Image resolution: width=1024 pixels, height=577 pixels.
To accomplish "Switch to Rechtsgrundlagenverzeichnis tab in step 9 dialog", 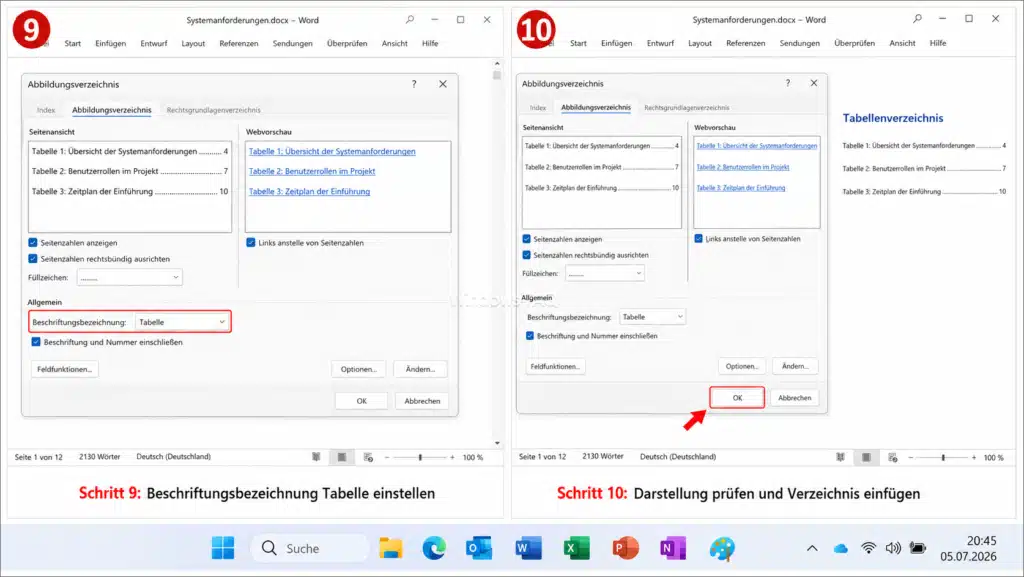I will (214, 110).
